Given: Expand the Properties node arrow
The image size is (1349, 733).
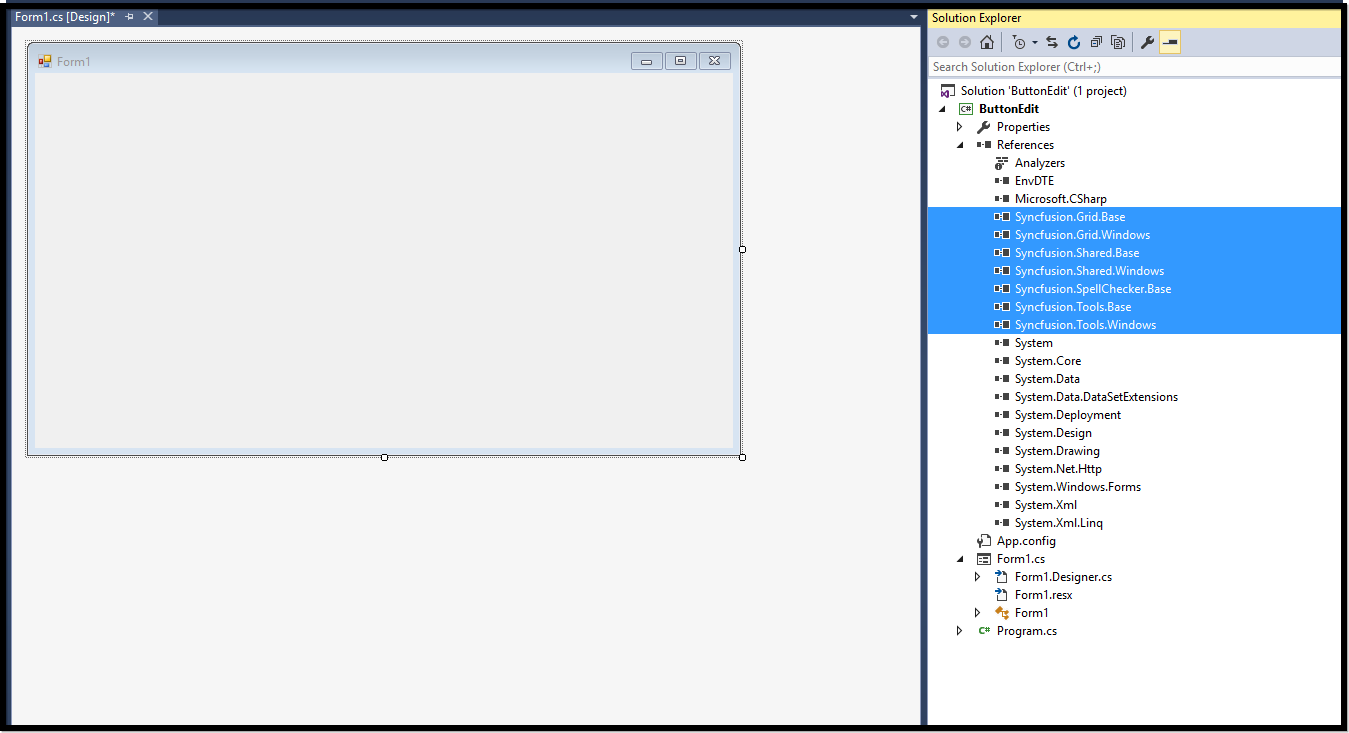Looking at the screenshot, I should click(960, 127).
